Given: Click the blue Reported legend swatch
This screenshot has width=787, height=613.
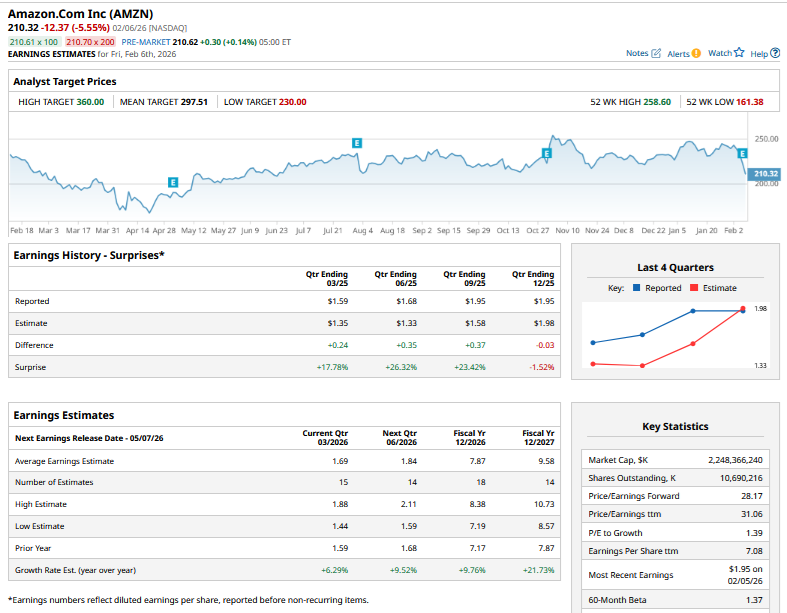Looking at the screenshot, I should 636,288.
